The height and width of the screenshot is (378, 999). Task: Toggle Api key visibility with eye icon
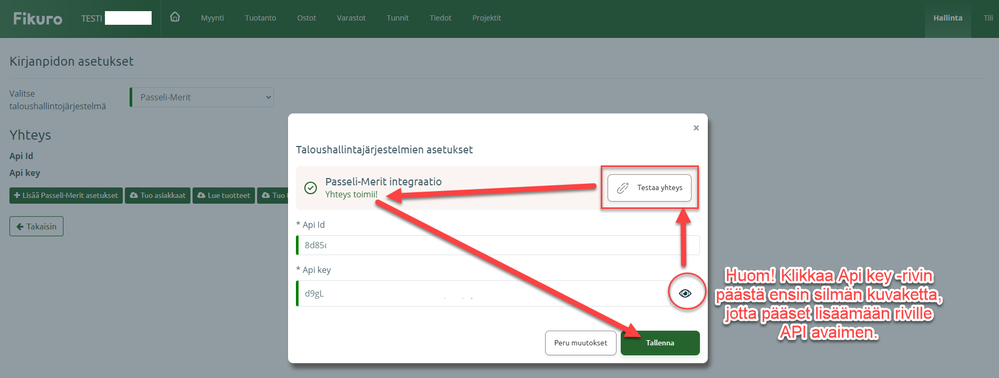tap(686, 293)
